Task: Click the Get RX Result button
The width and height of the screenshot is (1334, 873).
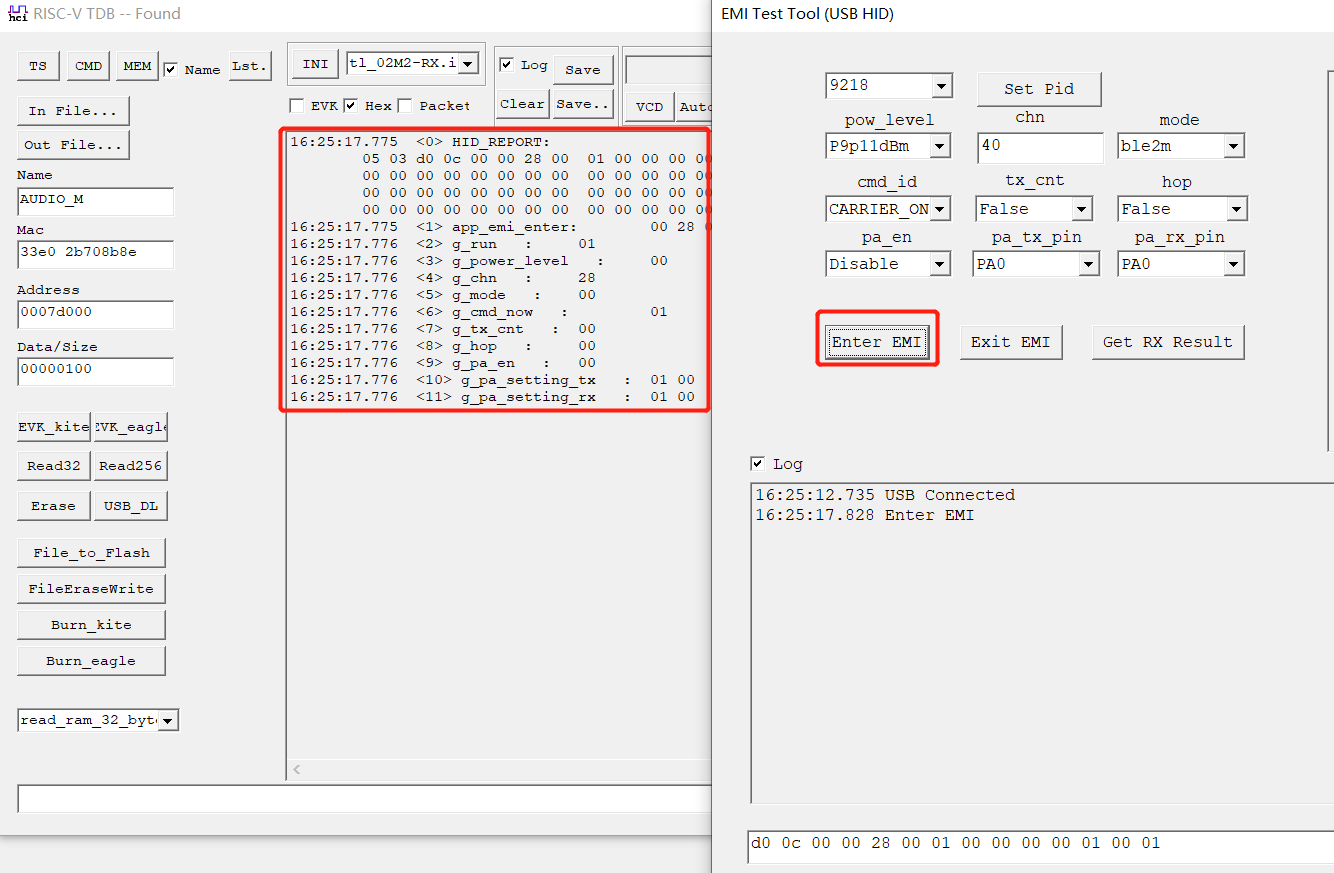Action: (1167, 342)
